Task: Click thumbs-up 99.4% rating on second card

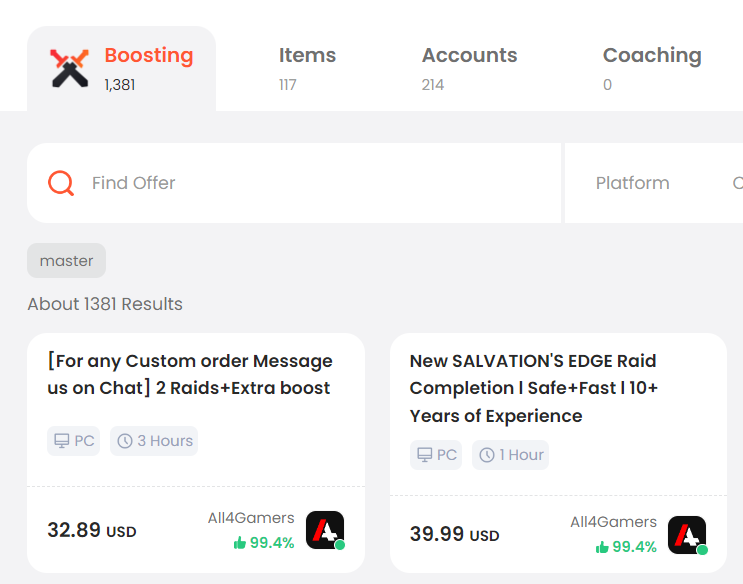Action: pyautogui.click(x=626, y=547)
